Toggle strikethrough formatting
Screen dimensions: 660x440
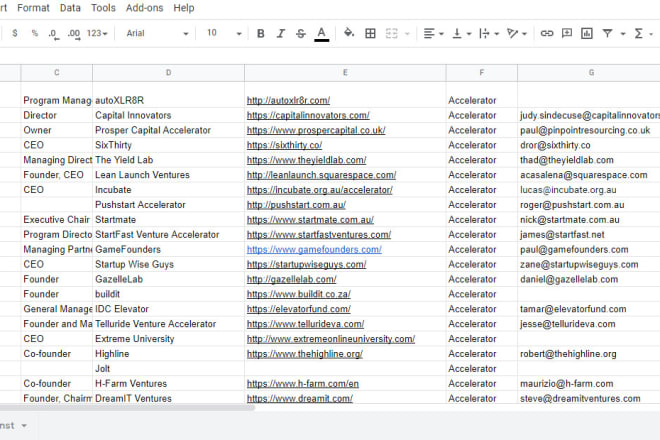click(301, 33)
